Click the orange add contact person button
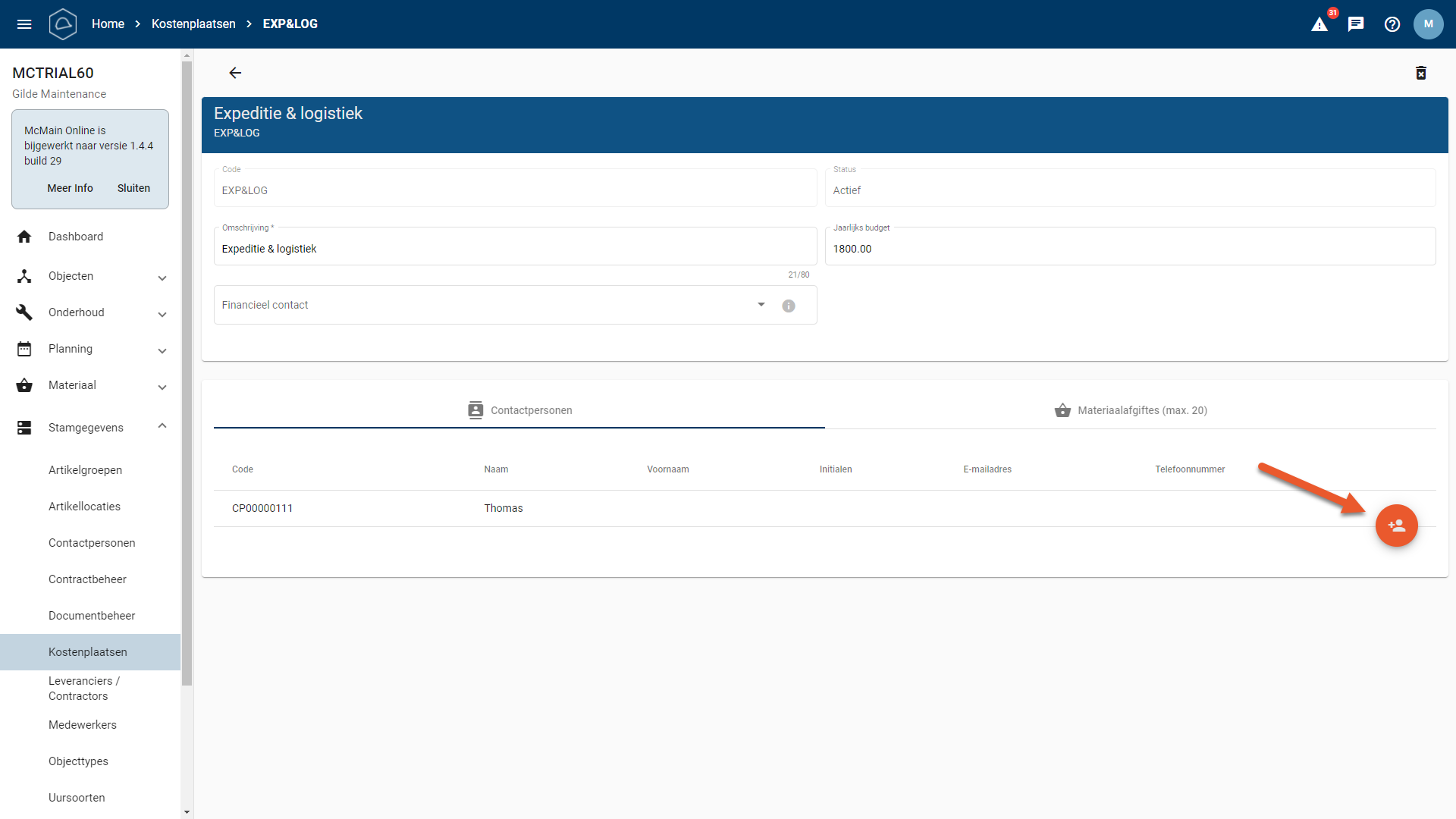The height and width of the screenshot is (819, 1456). click(x=1396, y=526)
